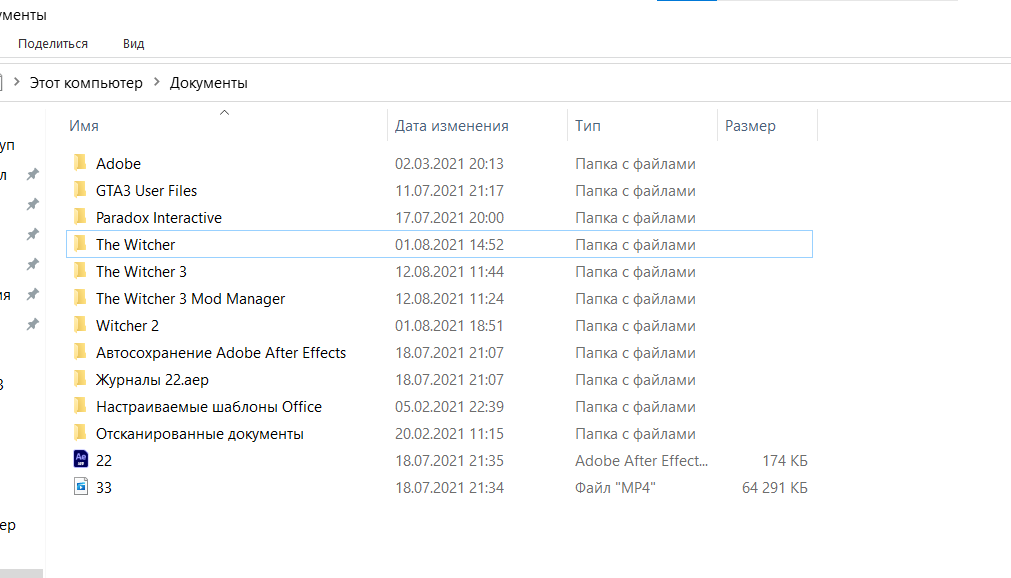The width and height of the screenshot is (1011, 578).
Task: Click the Witcher 2 folder icon
Action: click(x=80, y=324)
